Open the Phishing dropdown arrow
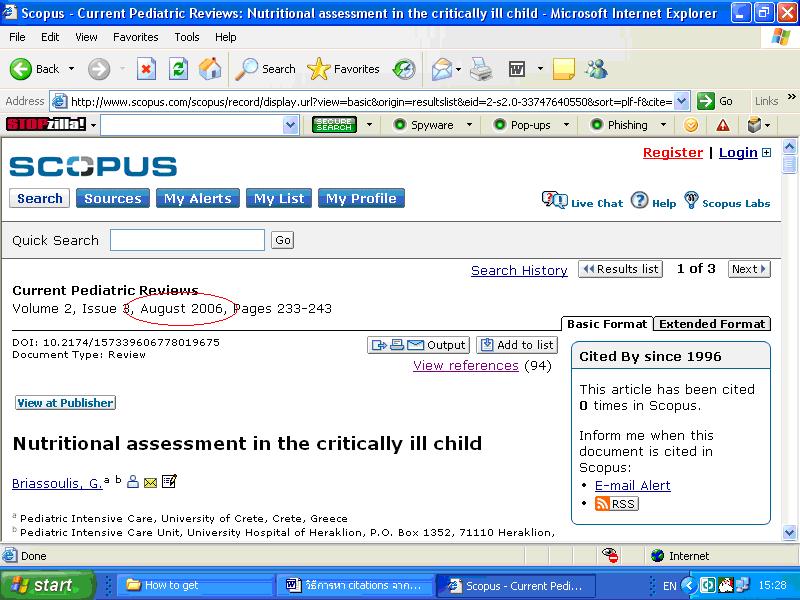Viewport: 800px width, 600px height. (663, 125)
